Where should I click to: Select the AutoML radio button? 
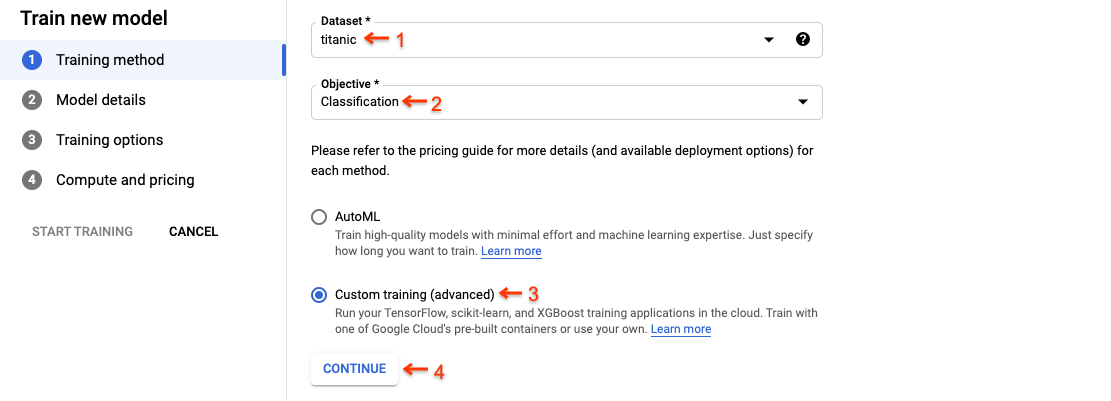[x=319, y=216]
